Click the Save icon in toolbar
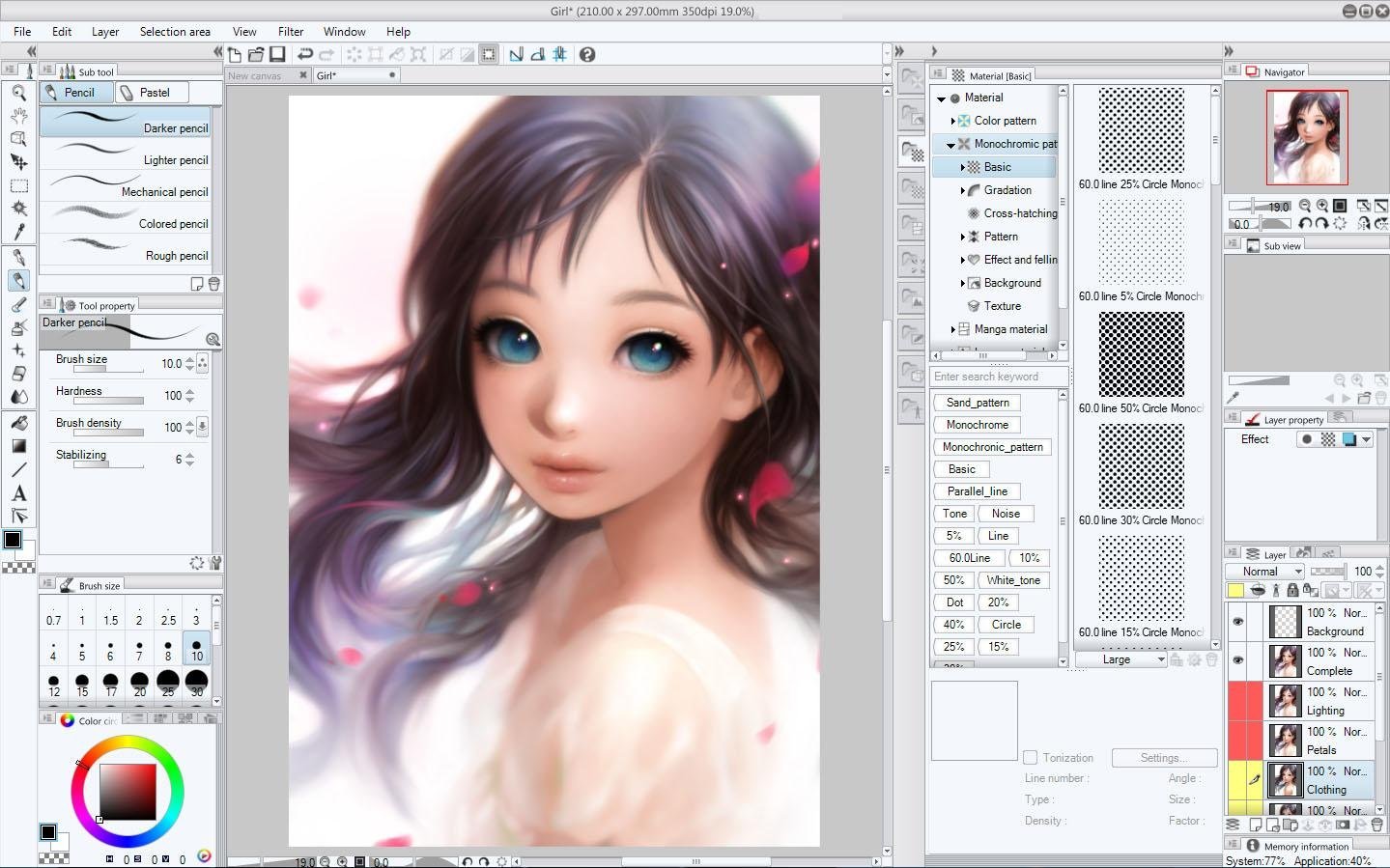 pyautogui.click(x=277, y=55)
